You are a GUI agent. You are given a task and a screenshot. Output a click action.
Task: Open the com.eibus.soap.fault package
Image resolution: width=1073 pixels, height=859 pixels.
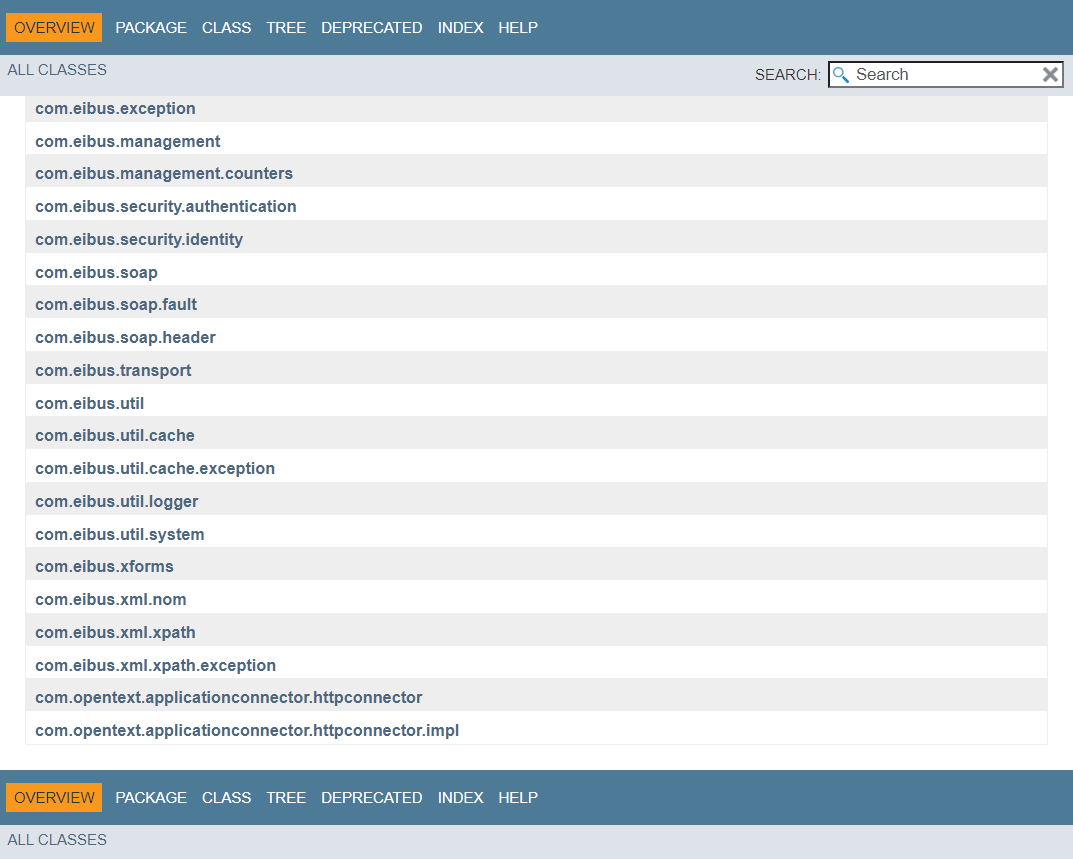[116, 305]
